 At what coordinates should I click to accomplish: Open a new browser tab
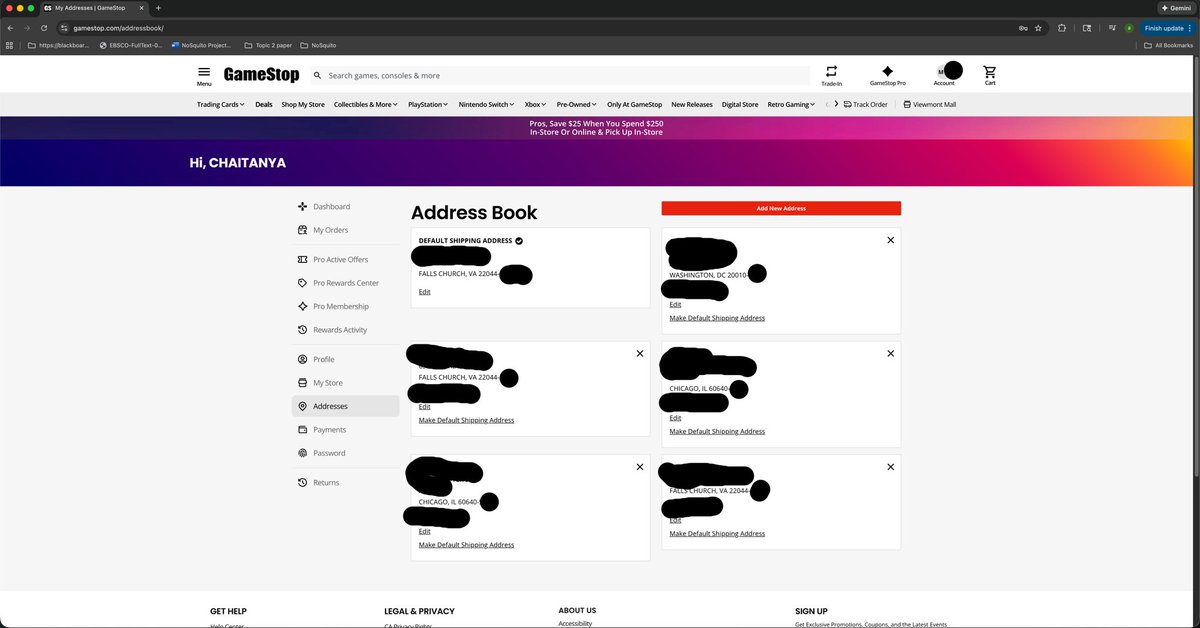click(158, 8)
